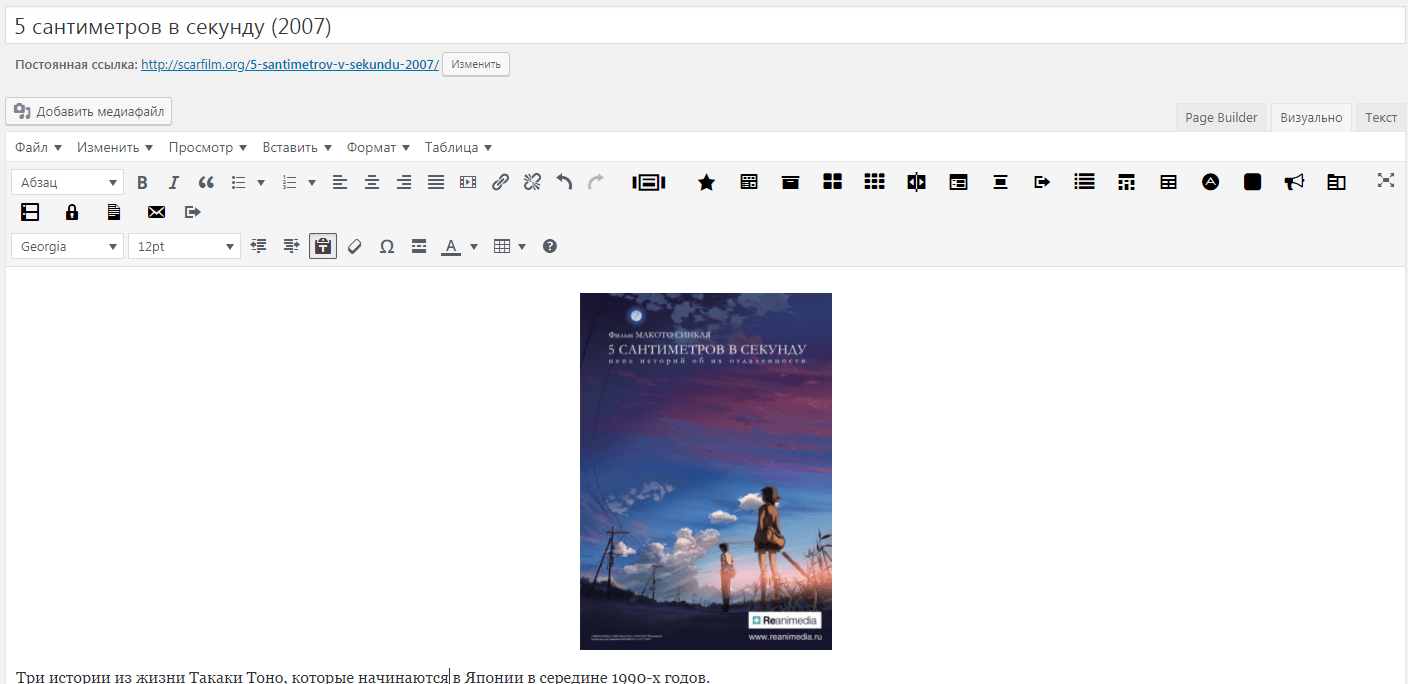Open the Абзац paragraph format dropdown
Viewport: 1408px width, 684px height.
point(67,182)
